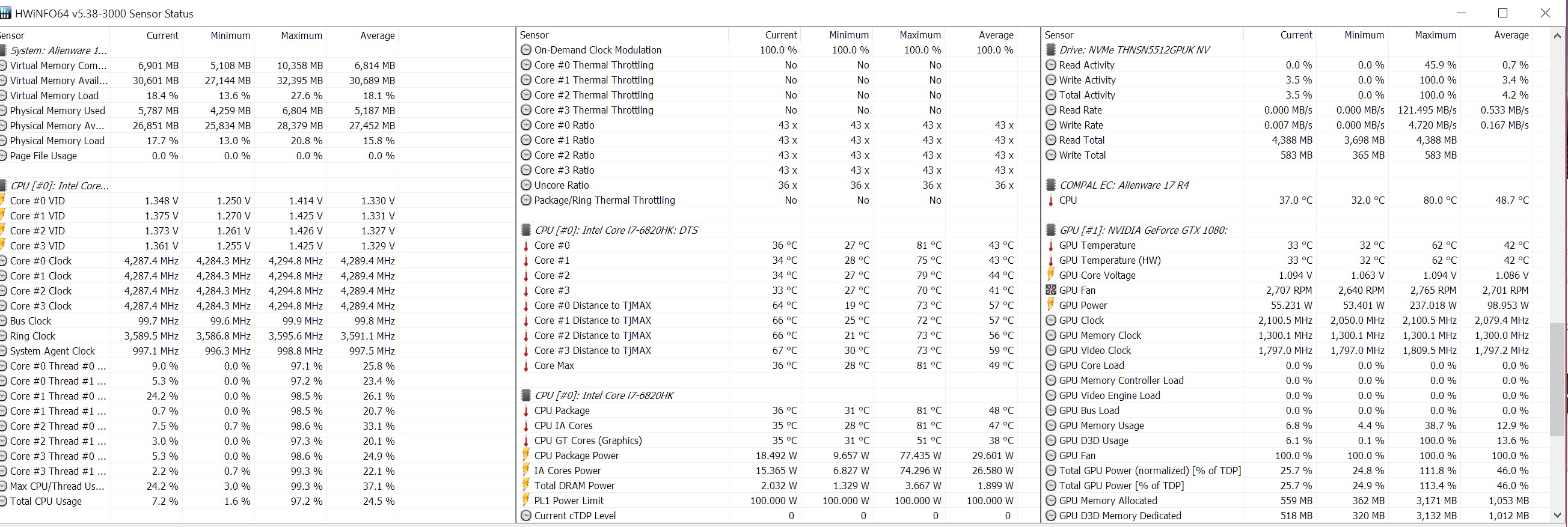Image resolution: width=1568 pixels, height=527 pixels.
Task: Click the Sensor column header in middle panel
Action: click(x=534, y=35)
